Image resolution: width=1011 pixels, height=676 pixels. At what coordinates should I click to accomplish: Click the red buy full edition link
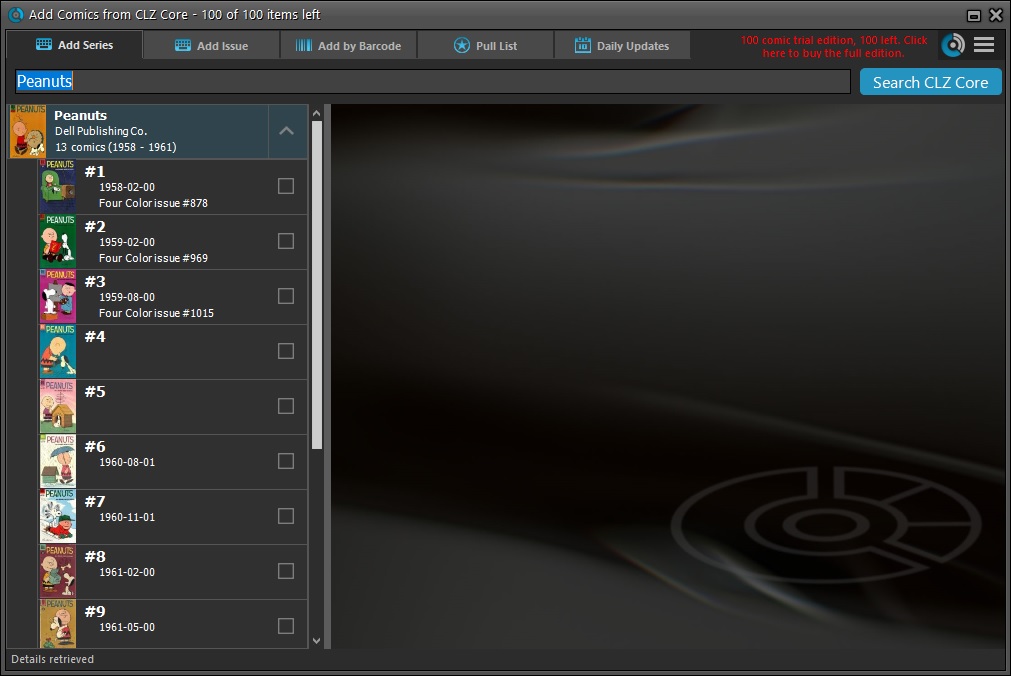click(833, 46)
